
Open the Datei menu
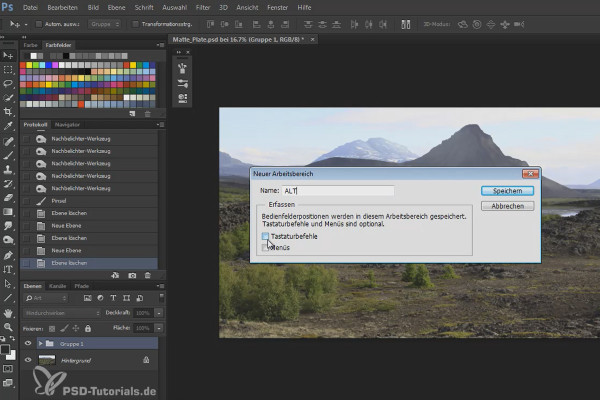[x=30, y=7]
